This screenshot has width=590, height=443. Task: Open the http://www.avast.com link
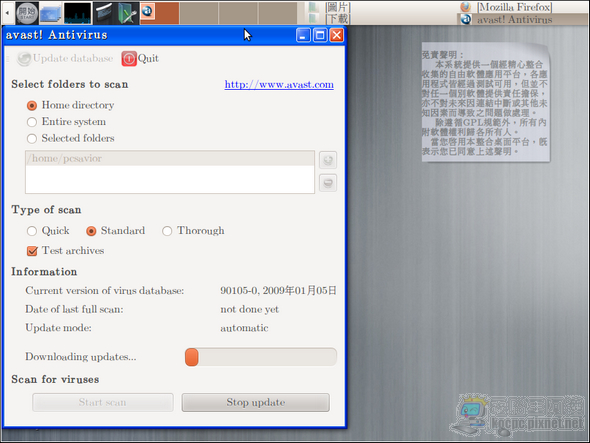279,84
